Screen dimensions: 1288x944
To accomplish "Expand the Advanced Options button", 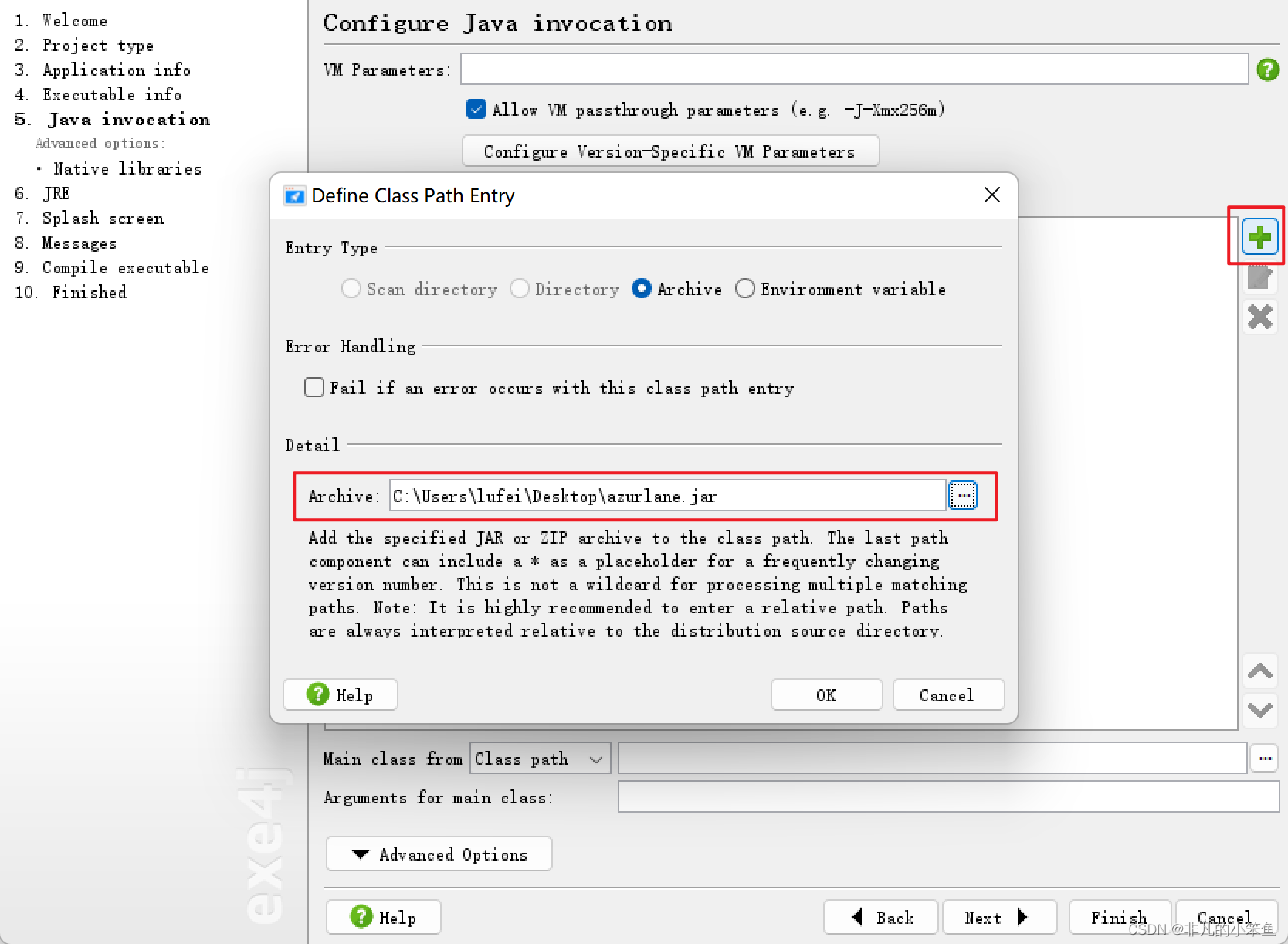I will (439, 854).
